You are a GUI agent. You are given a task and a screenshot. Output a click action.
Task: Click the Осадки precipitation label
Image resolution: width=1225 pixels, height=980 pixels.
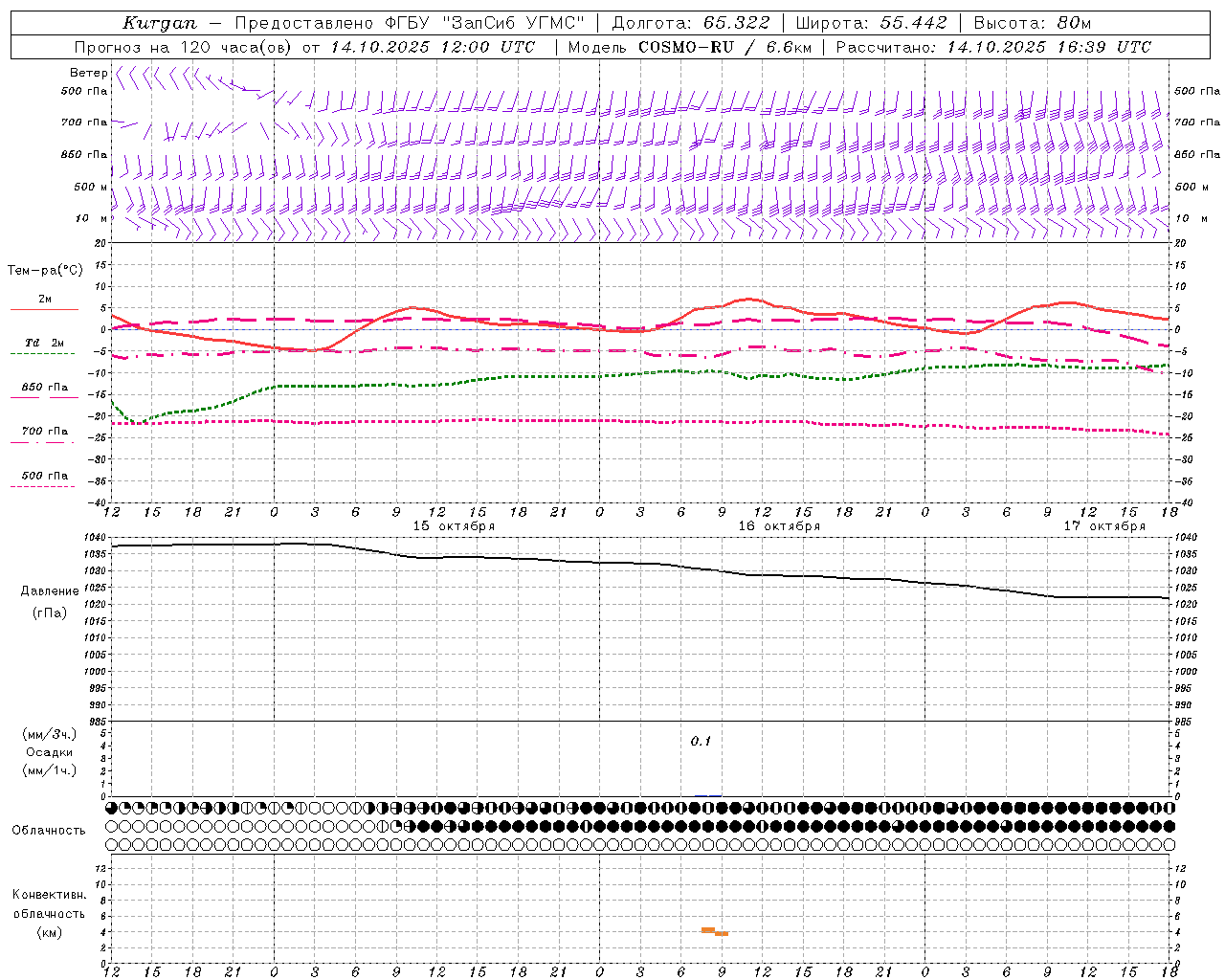(50, 752)
